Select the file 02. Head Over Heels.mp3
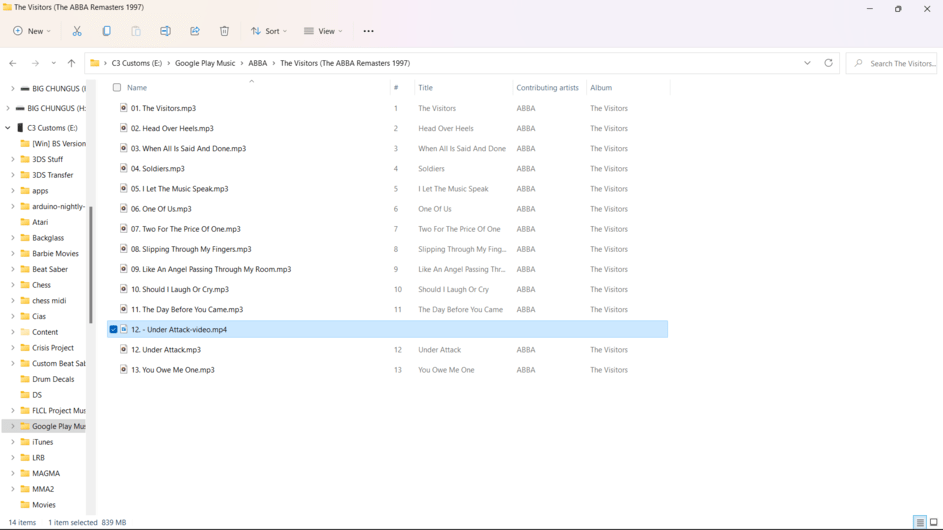This screenshot has width=943, height=530. pyautogui.click(x=172, y=128)
